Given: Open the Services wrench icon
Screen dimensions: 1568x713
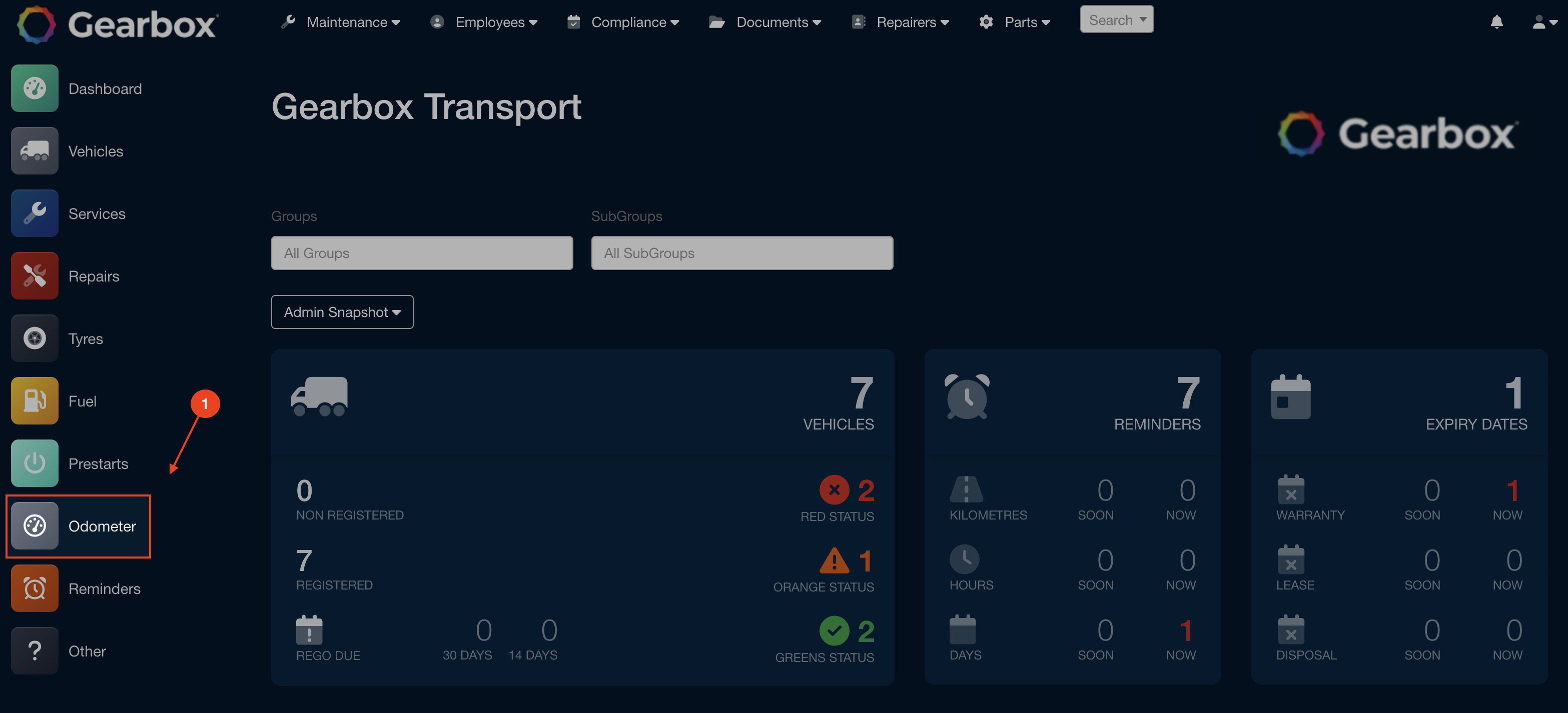Looking at the screenshot, I should pyautogui.click(x=35, y=213).
